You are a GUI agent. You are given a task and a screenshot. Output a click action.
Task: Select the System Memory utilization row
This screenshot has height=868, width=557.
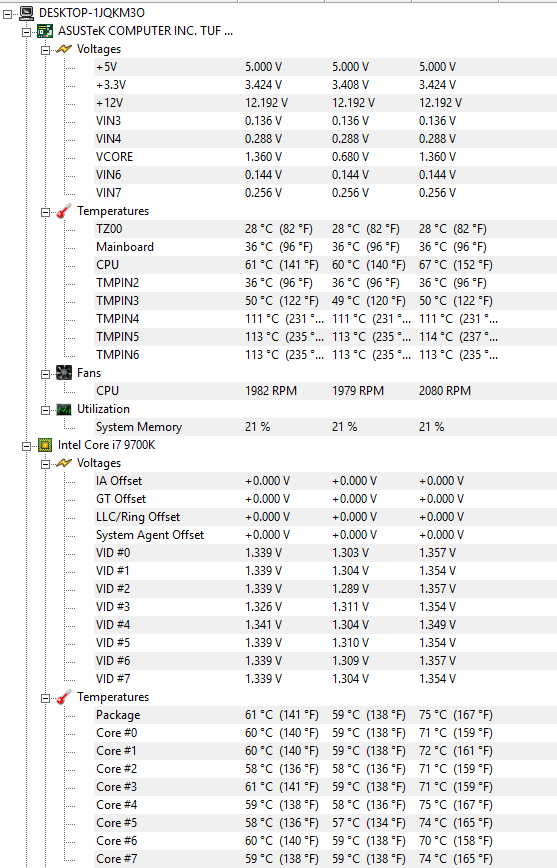click(326, 427)
